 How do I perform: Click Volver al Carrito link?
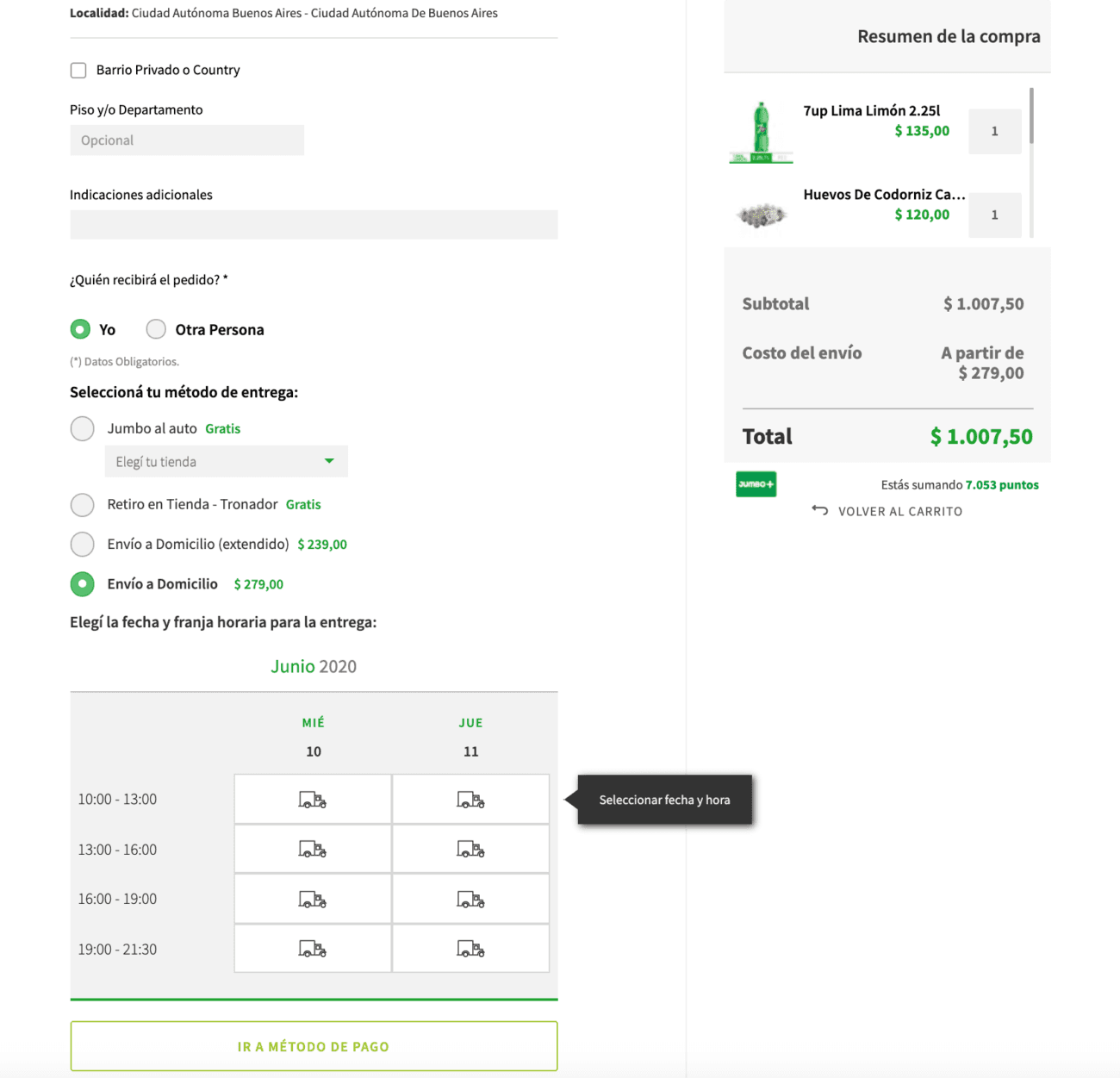[x=887, y=511]
